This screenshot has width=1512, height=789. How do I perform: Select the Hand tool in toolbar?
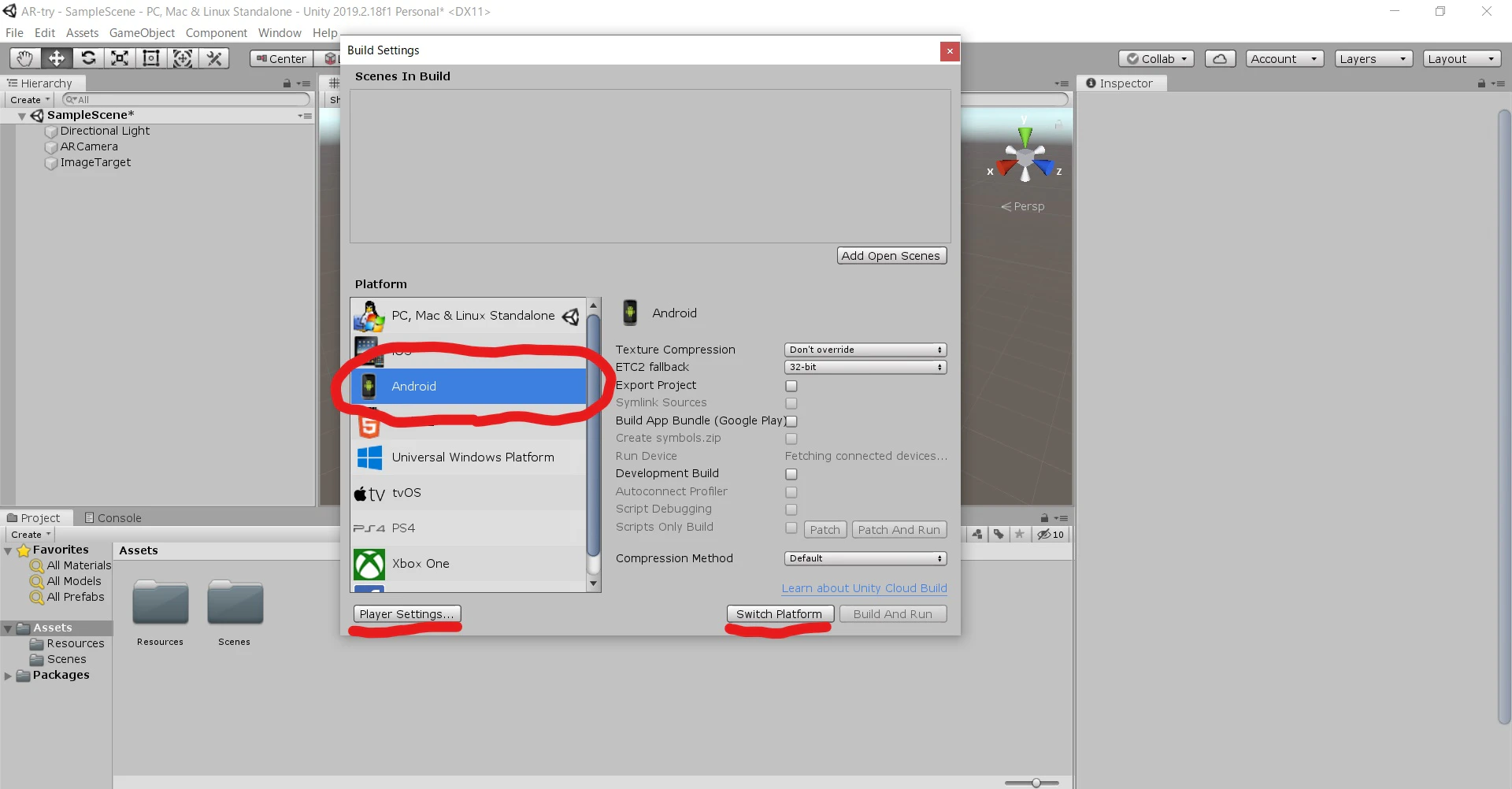25,58
